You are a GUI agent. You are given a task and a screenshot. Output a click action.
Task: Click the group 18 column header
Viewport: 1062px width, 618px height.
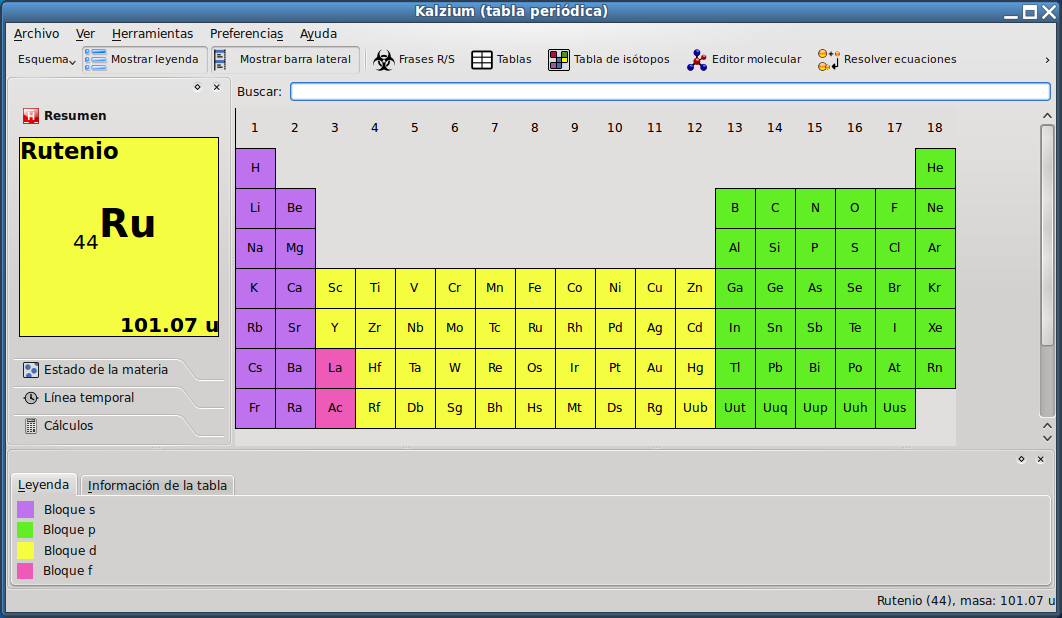tap(935, 127)
